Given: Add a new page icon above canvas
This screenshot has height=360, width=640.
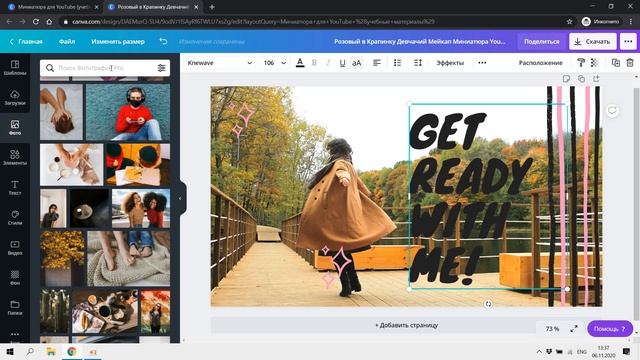Looking at the screenshot, I should pos(596,79).
